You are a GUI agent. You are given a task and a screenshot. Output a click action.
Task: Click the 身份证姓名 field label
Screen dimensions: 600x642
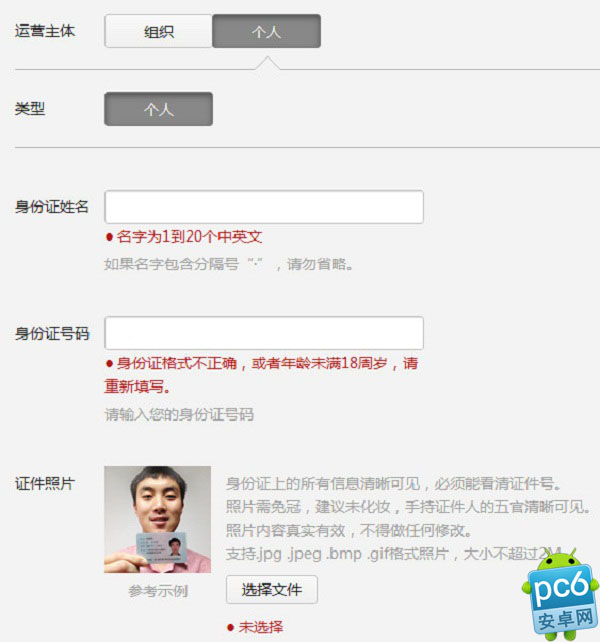[x=52, y=206]
